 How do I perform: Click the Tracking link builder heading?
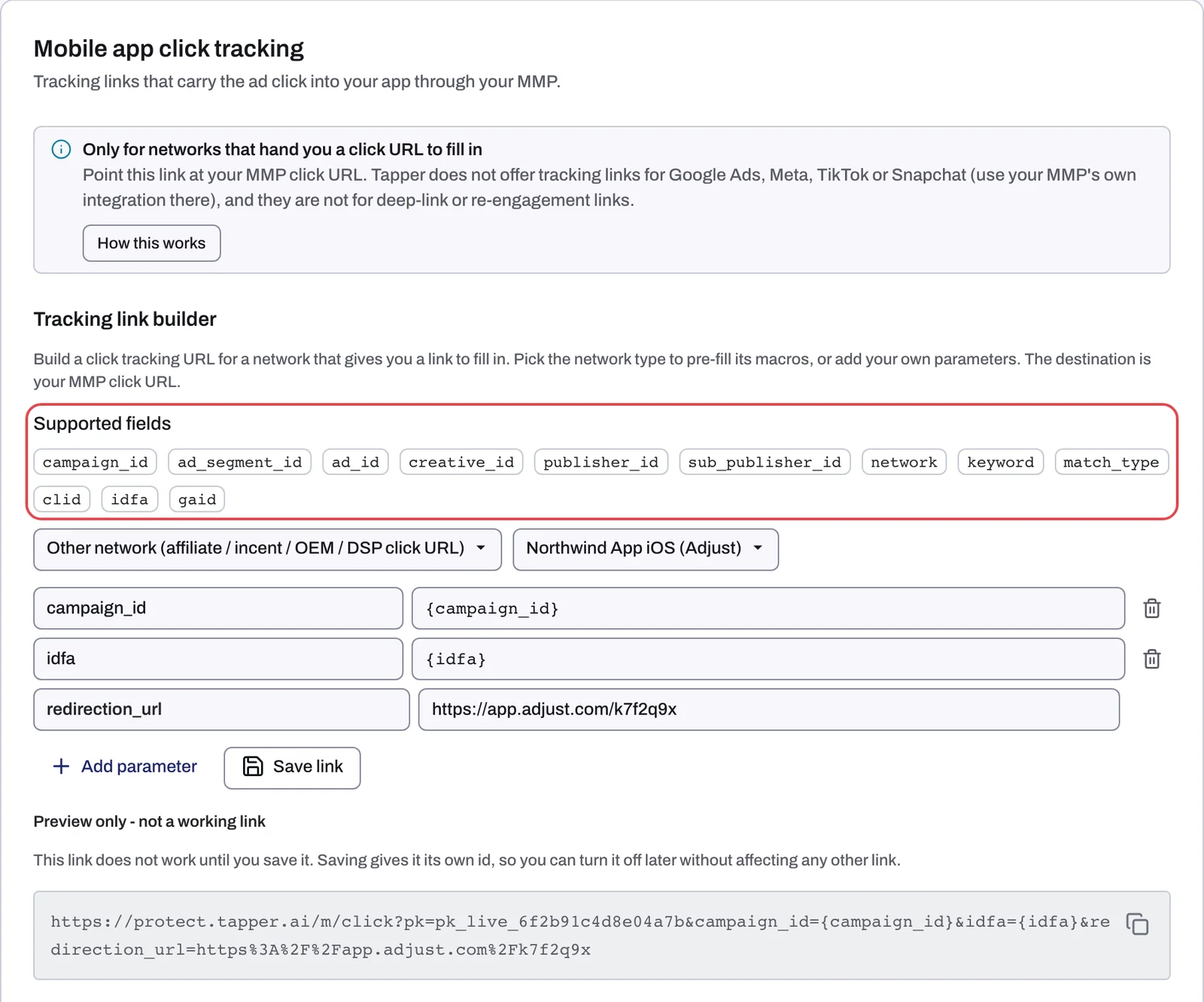(125, 319)
